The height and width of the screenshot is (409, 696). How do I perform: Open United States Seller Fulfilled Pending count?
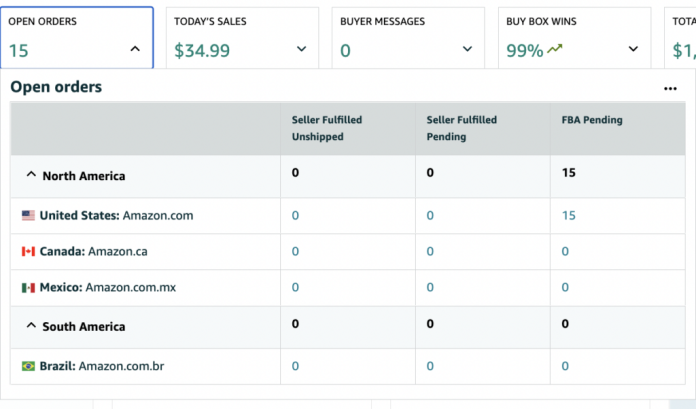[x=430, y=215]
